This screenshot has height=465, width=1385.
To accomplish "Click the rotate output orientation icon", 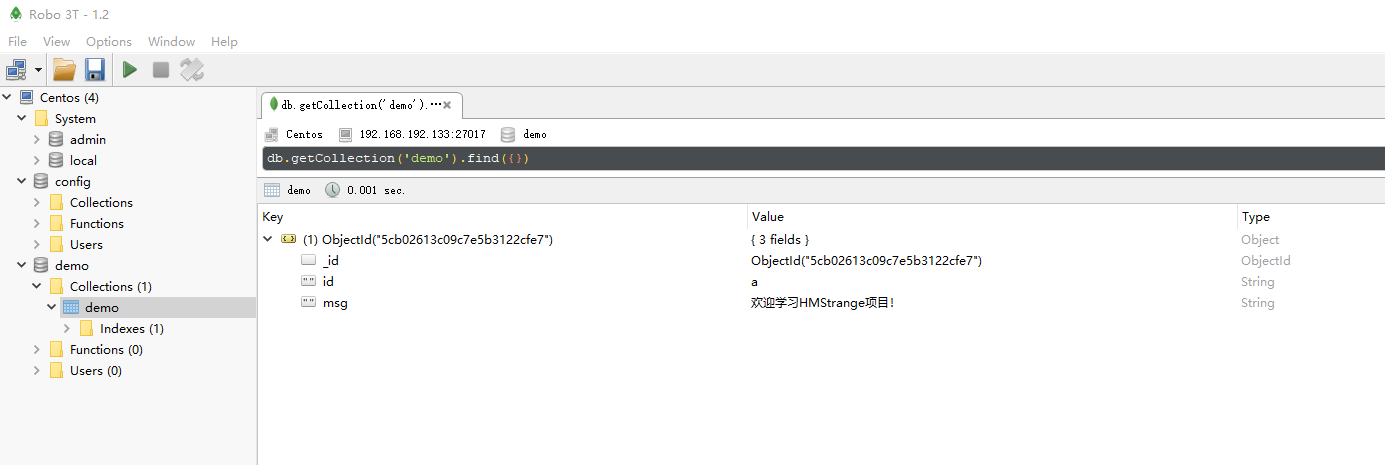I will [192, 69].
